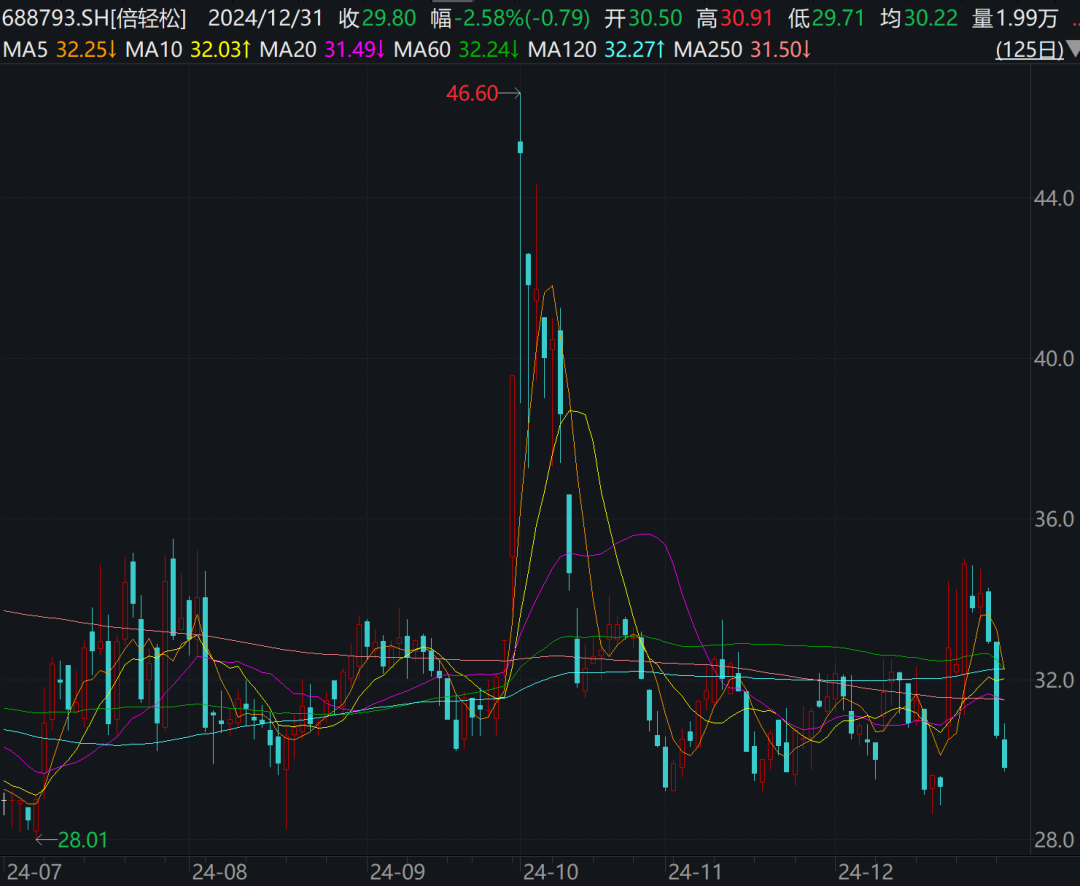Select the closing price 收29.80
Image resolution: width=1080 pixels, height=886 pixels.
tap(377, 18)
